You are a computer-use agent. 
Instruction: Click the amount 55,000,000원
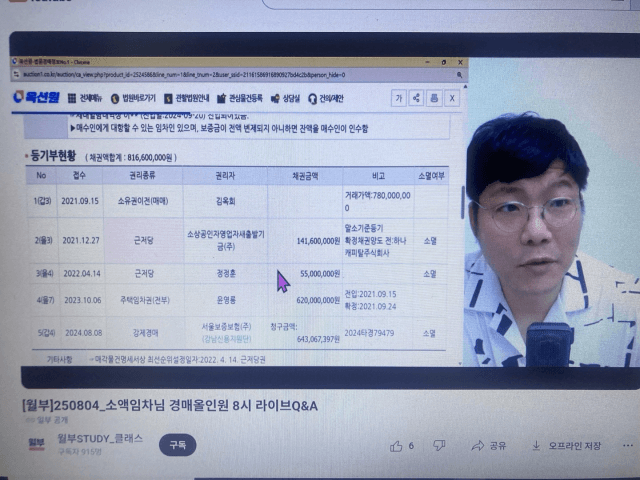pyautogui.click(x=320, y=274)
